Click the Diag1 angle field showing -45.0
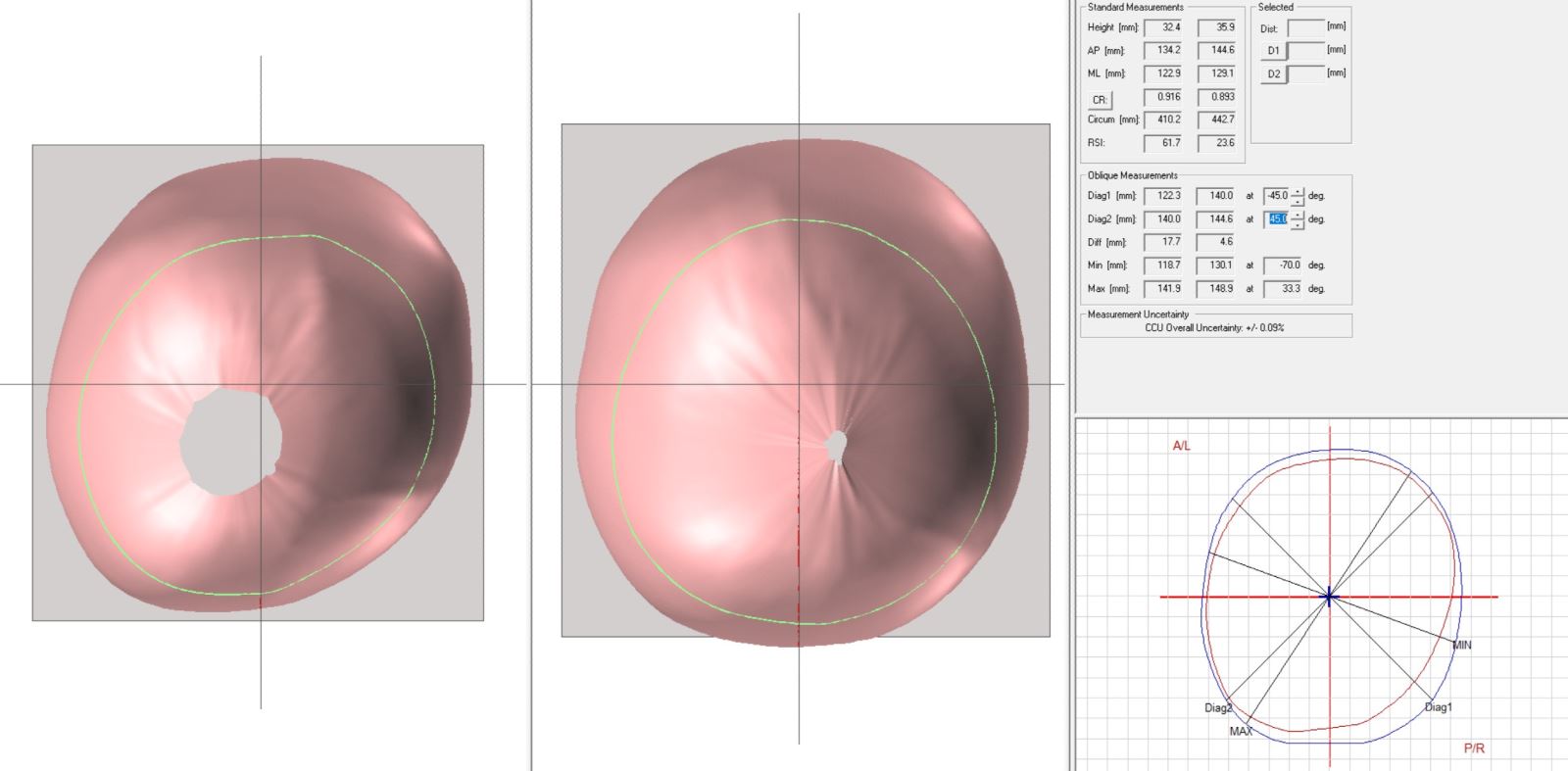The height and width of the screenshot is (771, 1568). pos(1277,196)
